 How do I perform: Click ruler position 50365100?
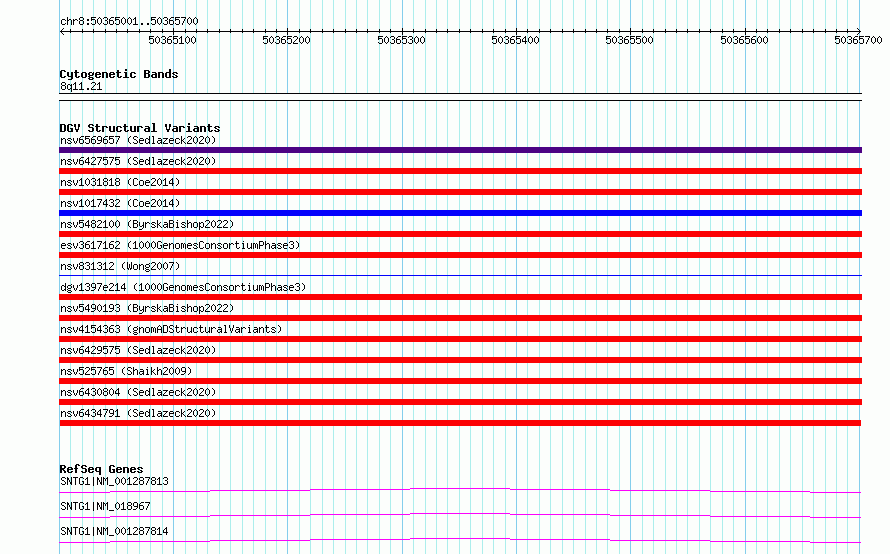click(x=173, y=40)
